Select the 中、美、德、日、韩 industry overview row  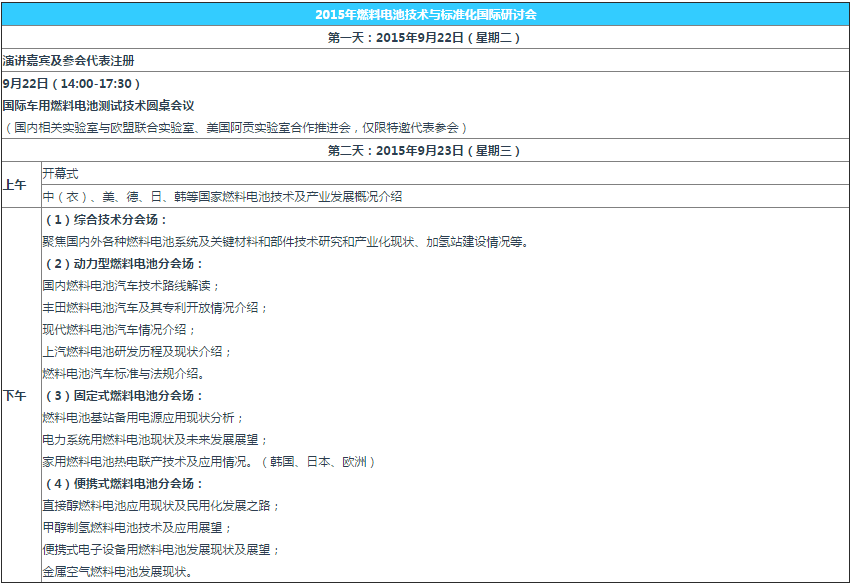coord(222,196)
